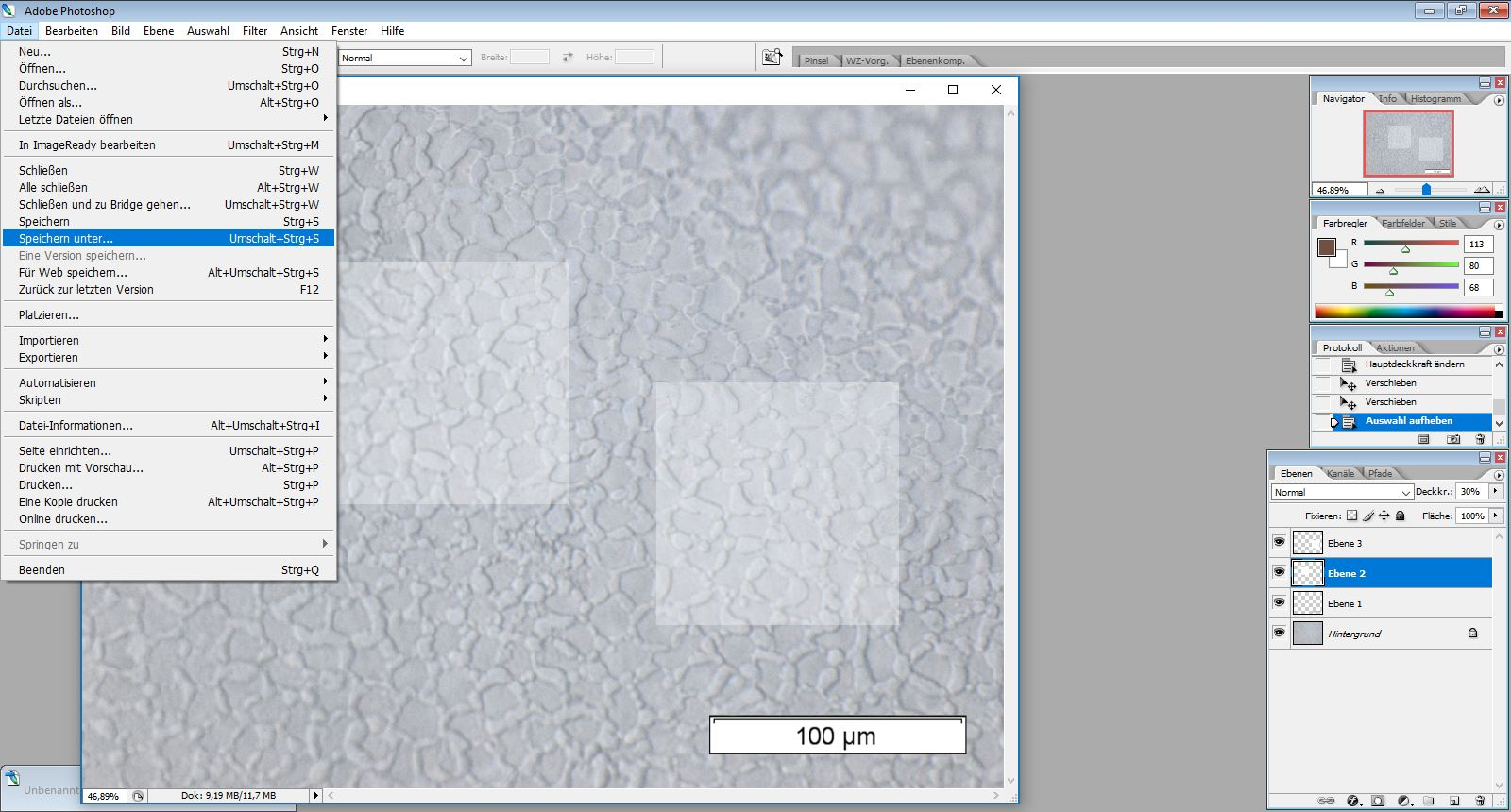Click history state Hauptdeckkraft ändern
1511x812 pixels.
[x=1415, y=364]
